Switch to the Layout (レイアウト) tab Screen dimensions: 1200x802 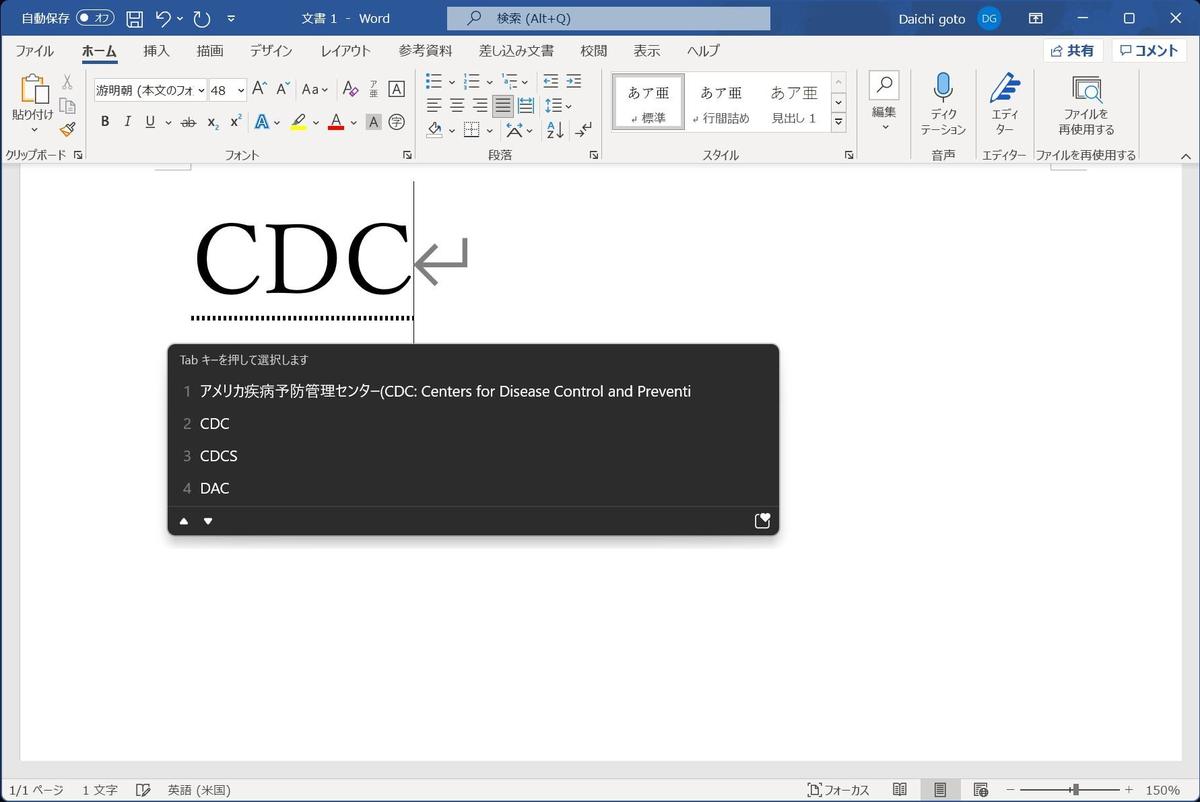(x=346, y=51)
